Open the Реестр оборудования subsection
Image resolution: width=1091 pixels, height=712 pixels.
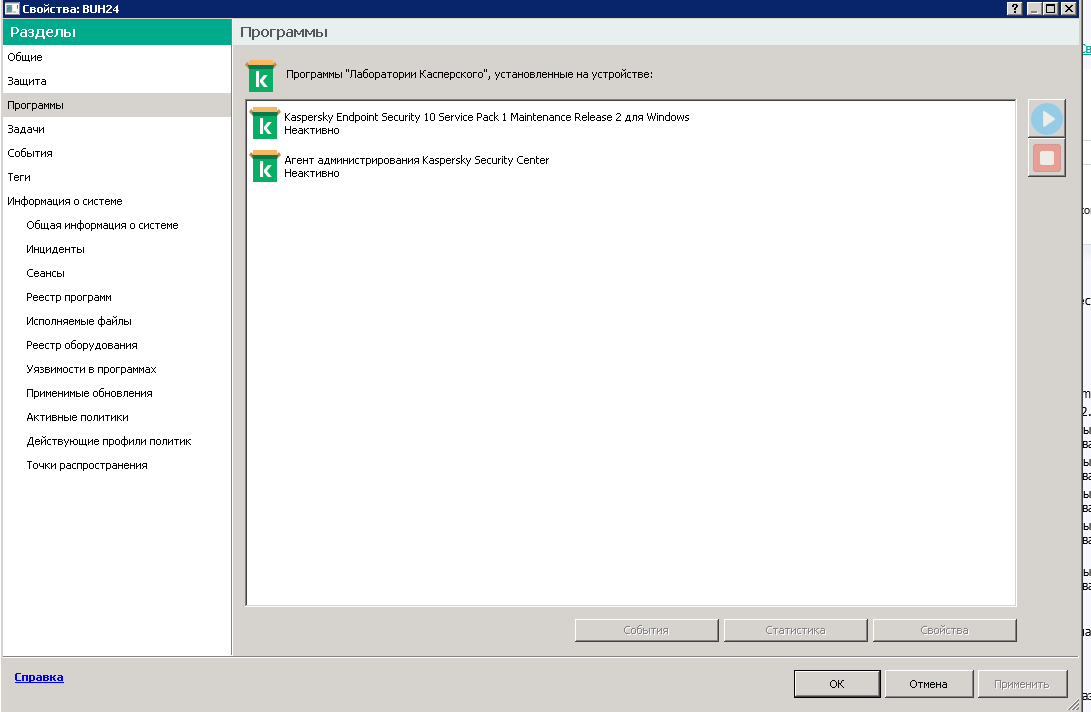tap(81, 345)
